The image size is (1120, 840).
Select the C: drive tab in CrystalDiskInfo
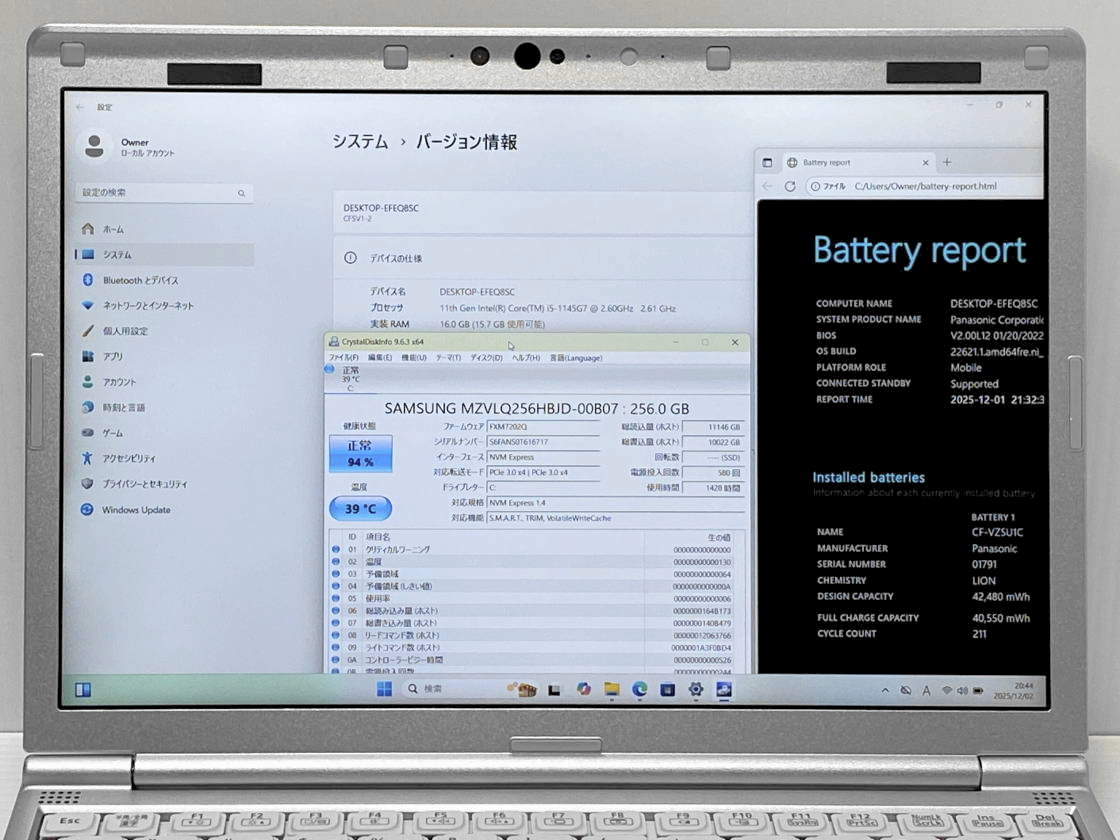coord(349,379)
